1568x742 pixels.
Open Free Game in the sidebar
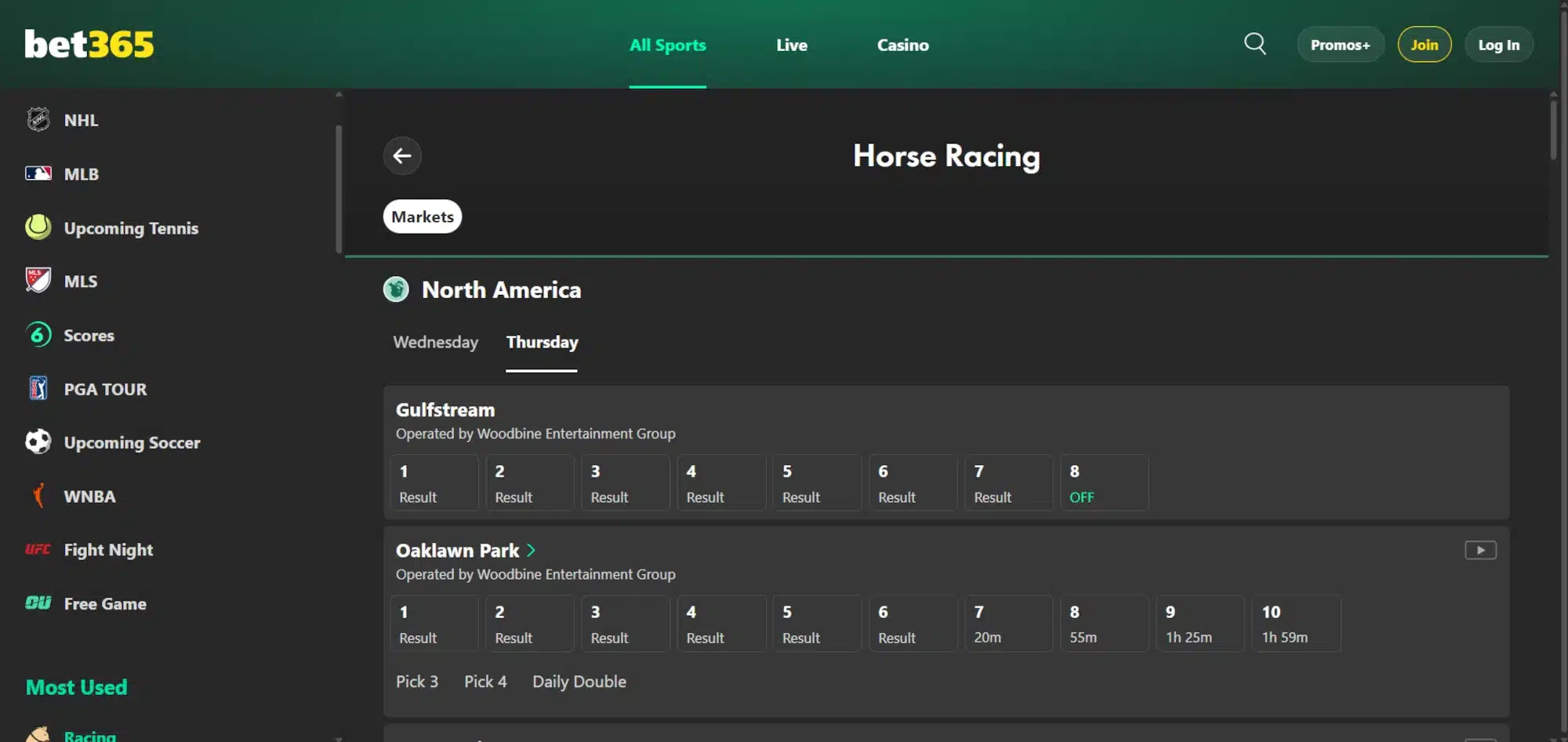pyautogui.click(x=105, y=604)
